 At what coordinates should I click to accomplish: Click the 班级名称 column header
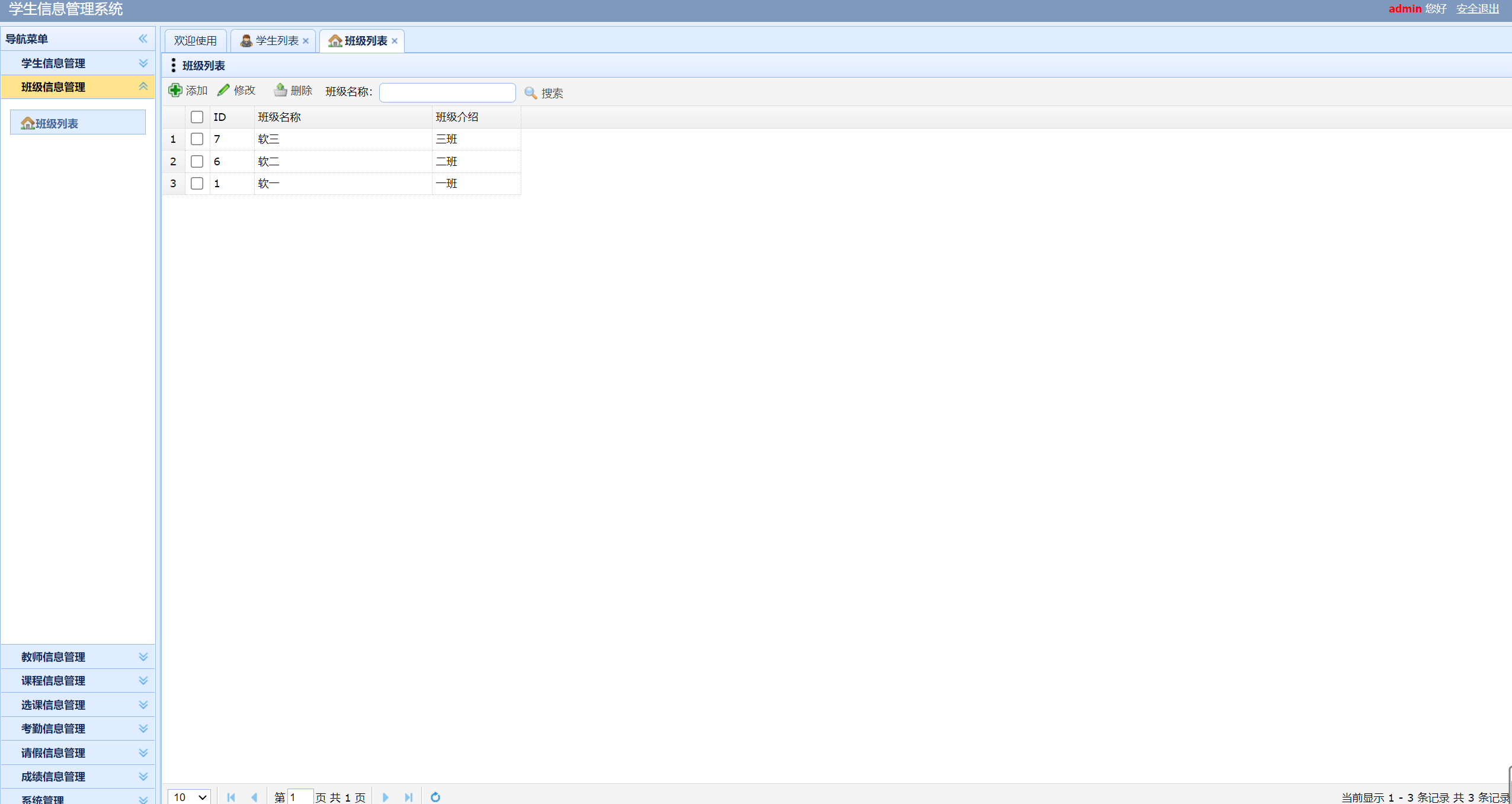tap(343, 117)
